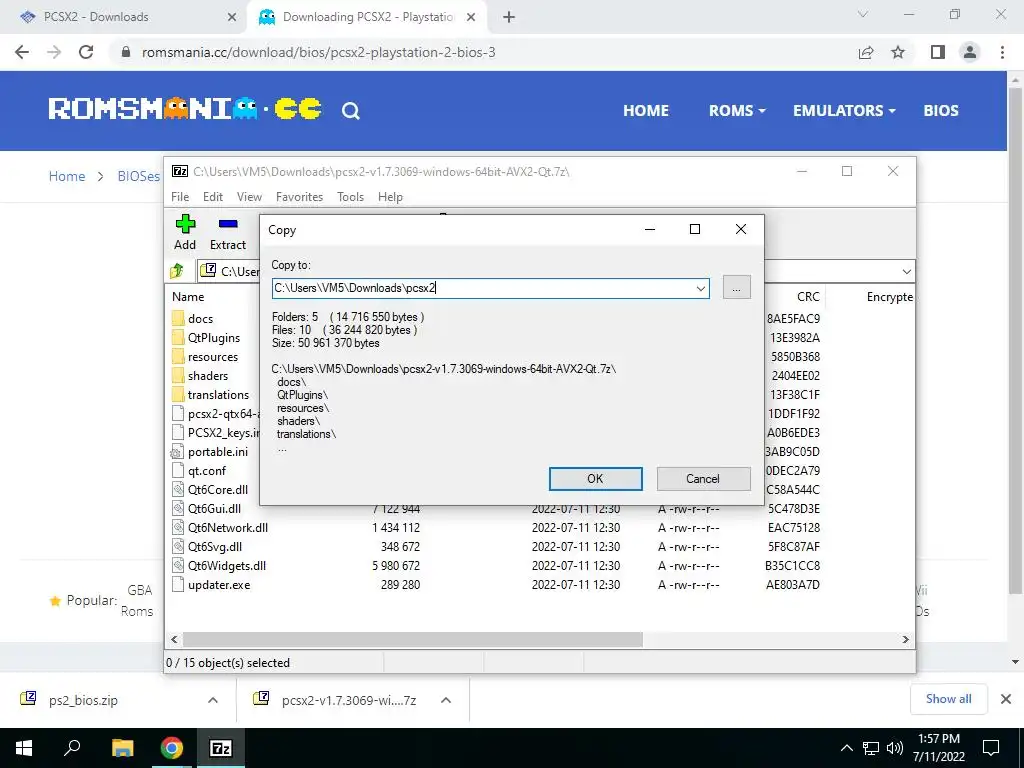Select the translations folder
Image resolution: width=1024 pixels, height=768 pixels.
218,394
